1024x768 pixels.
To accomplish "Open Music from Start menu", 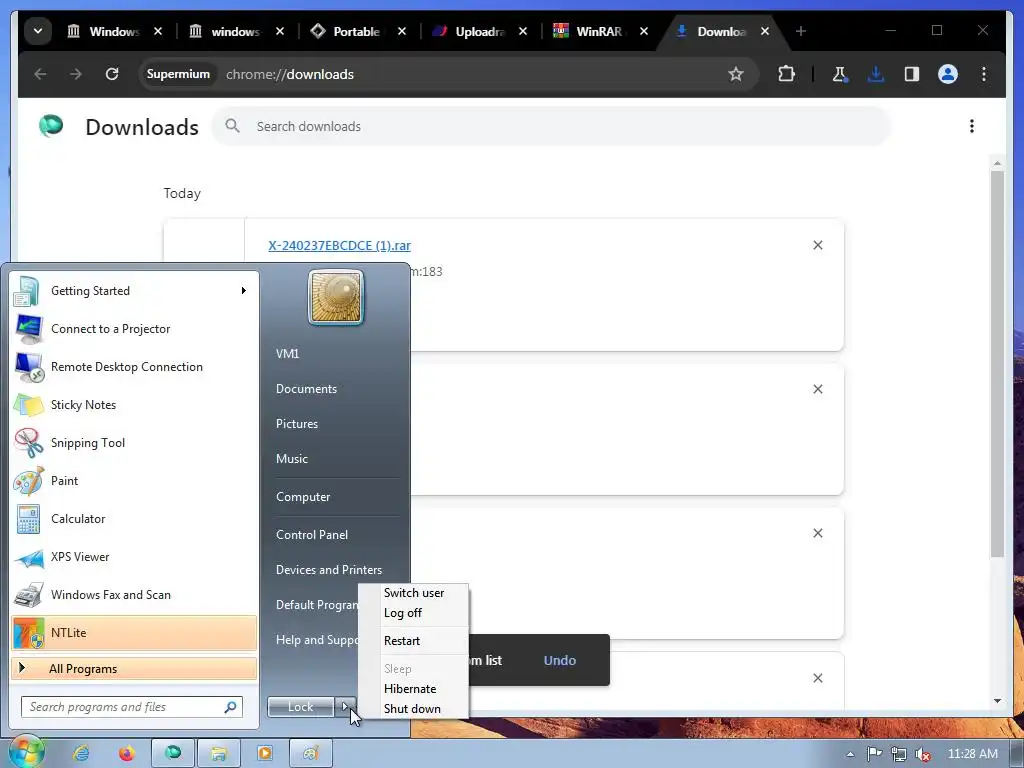I will pos(291,458).
